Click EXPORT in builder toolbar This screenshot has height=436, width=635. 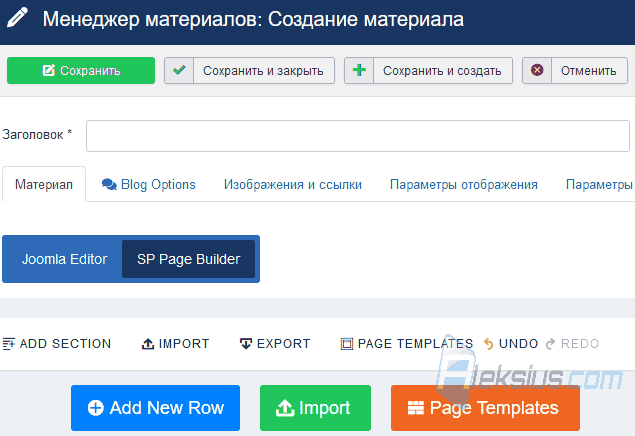[275, 344]
